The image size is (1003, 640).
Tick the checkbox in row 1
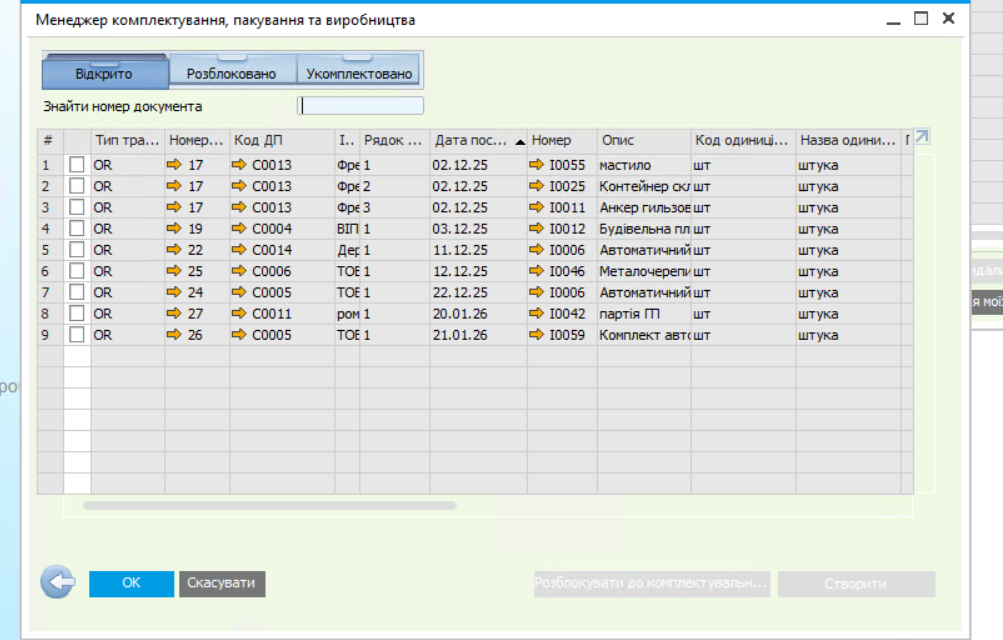coord(77,165)
